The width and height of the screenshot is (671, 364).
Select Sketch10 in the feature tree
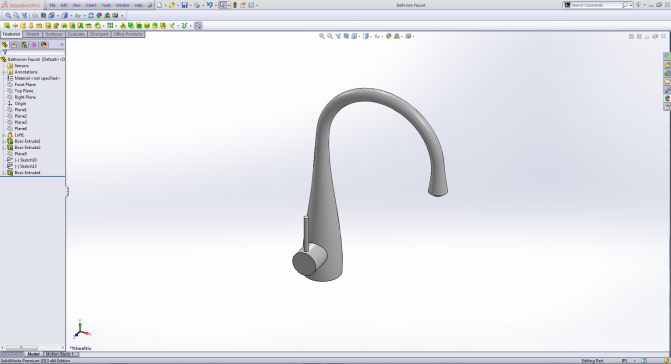click(26, 160)
